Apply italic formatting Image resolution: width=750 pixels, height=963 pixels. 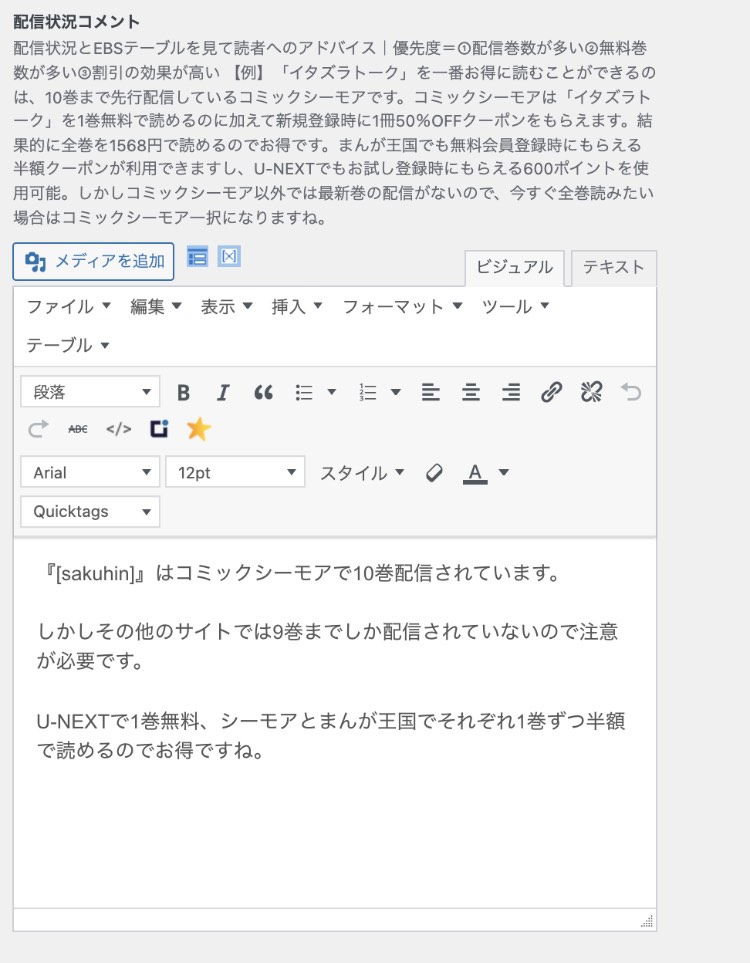(223, 393)
